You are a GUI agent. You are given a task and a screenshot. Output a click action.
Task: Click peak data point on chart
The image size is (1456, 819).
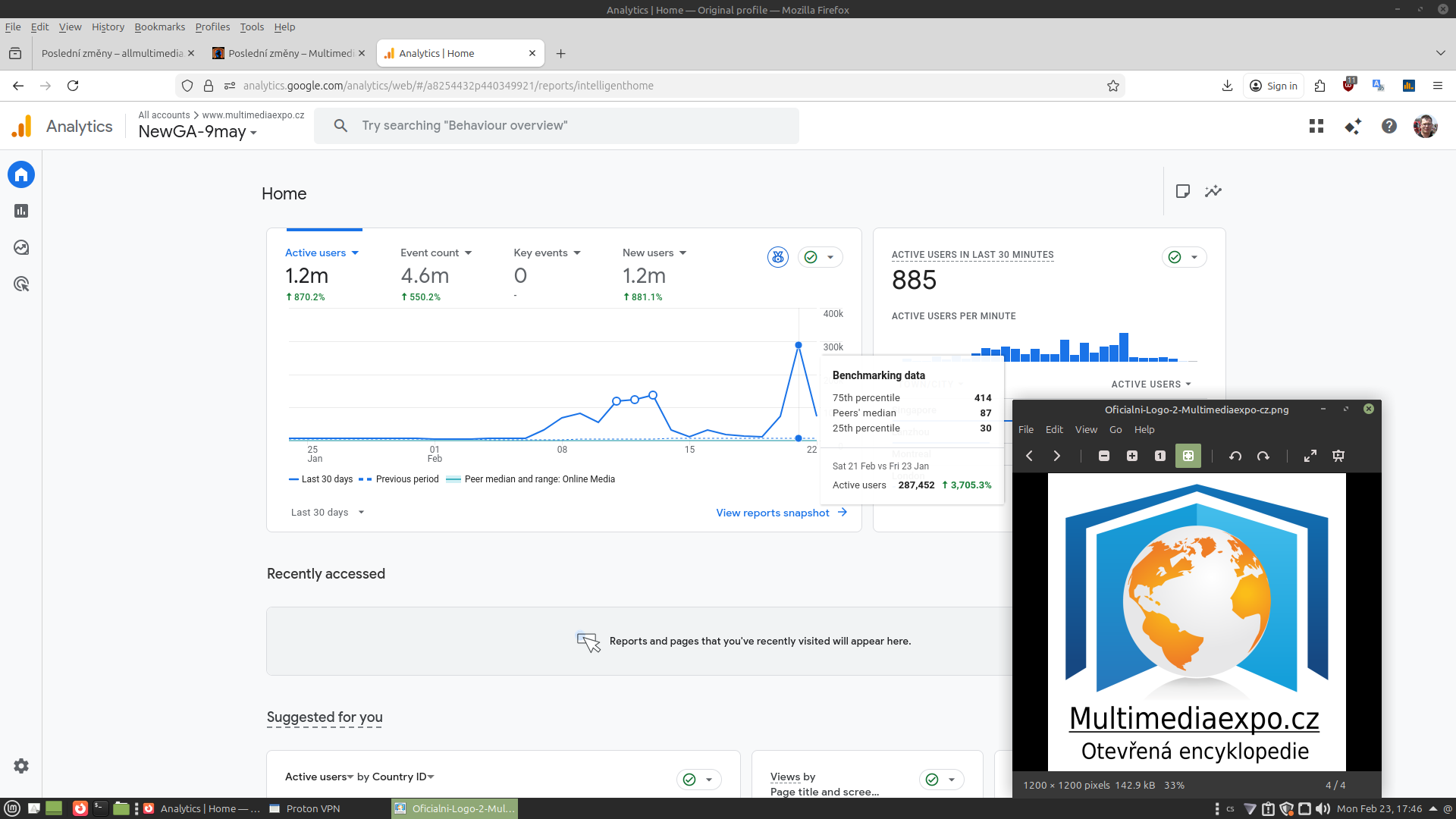pos(799,345)
